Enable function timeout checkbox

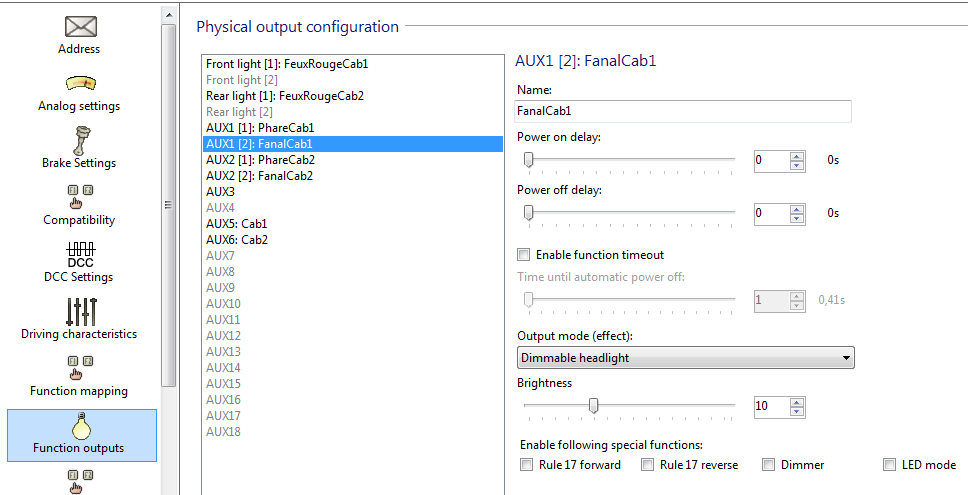click(x=523, y=255)
